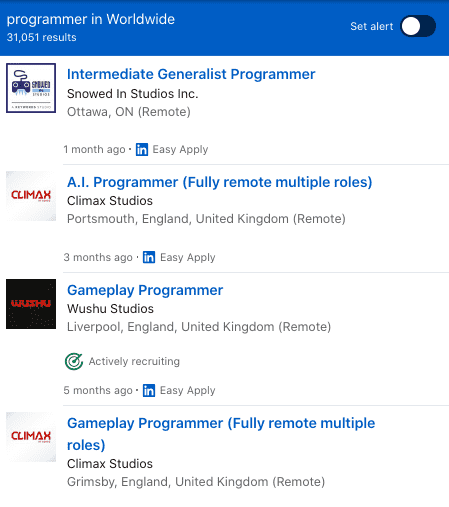Open A.I. Programmer fully remote job
Image resolution: width=449 pixels, height=507 pixels.
click(219, 182)
